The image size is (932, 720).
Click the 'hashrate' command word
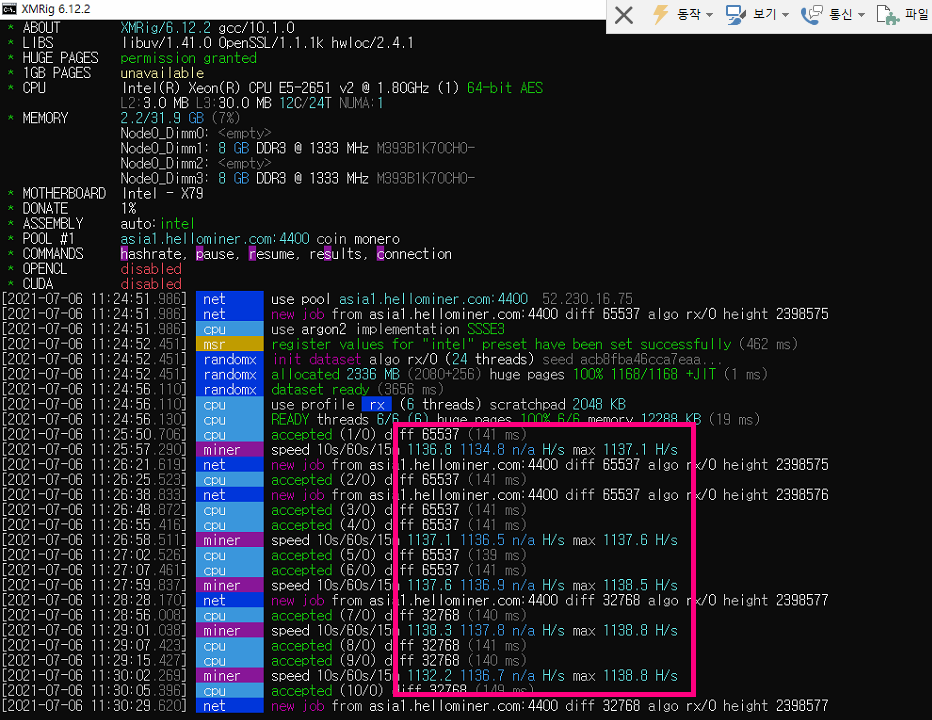click(151, 254)
